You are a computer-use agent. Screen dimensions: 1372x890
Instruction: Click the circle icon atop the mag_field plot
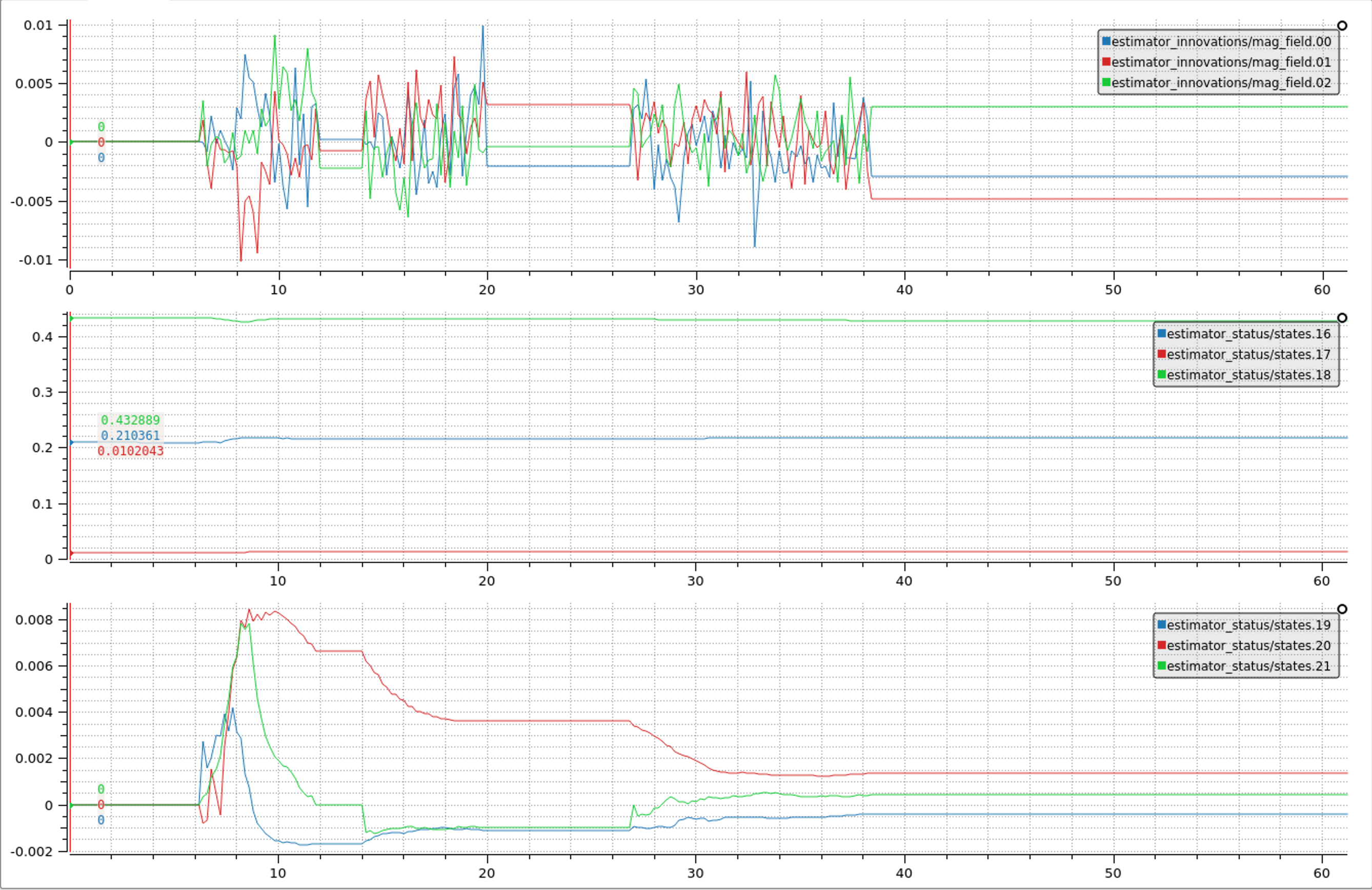1342,25
